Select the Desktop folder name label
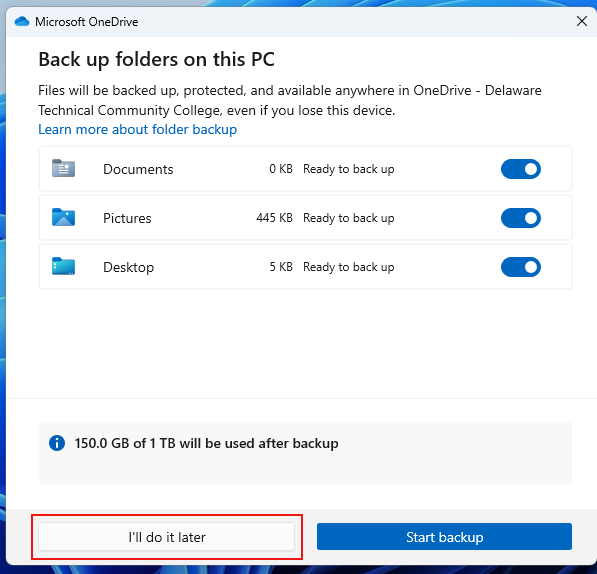Screen dimensions: 597x574 pyautogui.click(x=129, y=268)
